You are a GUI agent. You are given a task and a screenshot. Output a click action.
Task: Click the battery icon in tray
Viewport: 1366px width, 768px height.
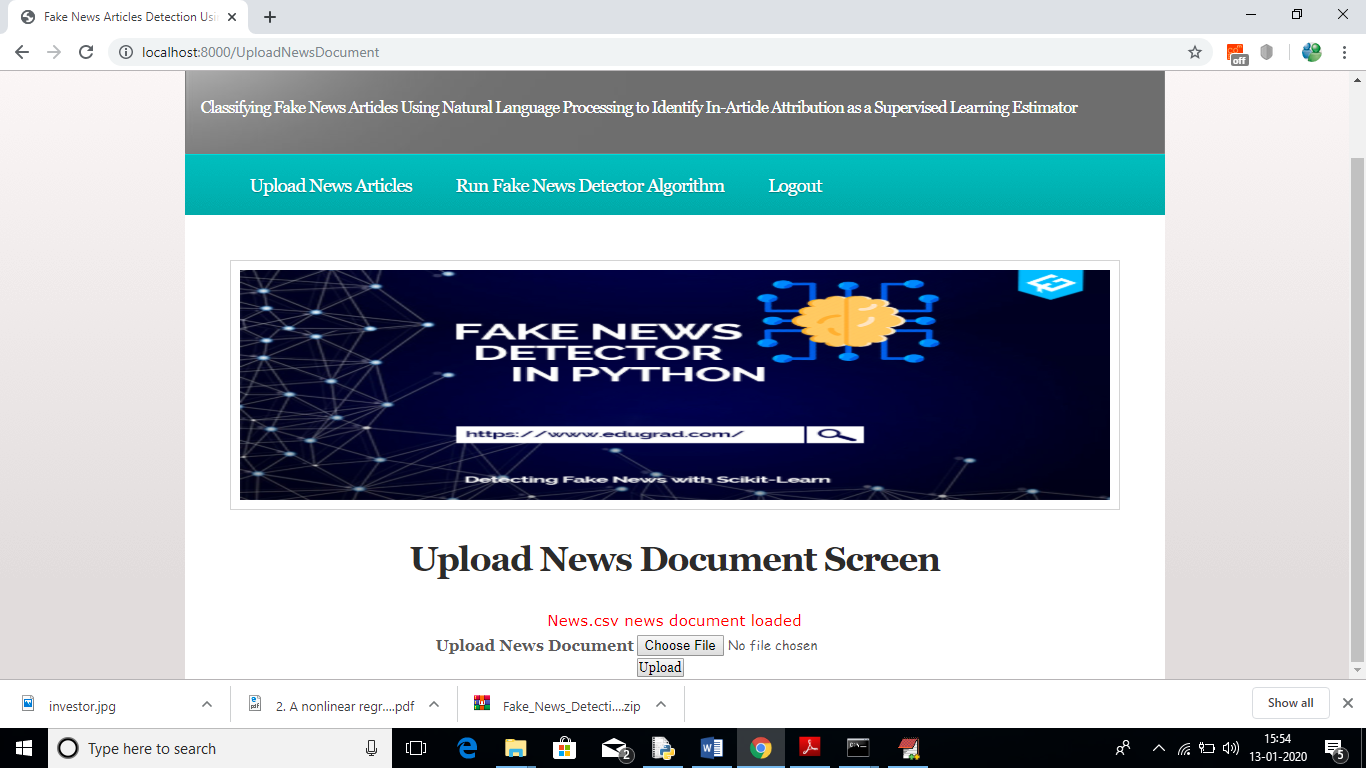coord(1207,748)
